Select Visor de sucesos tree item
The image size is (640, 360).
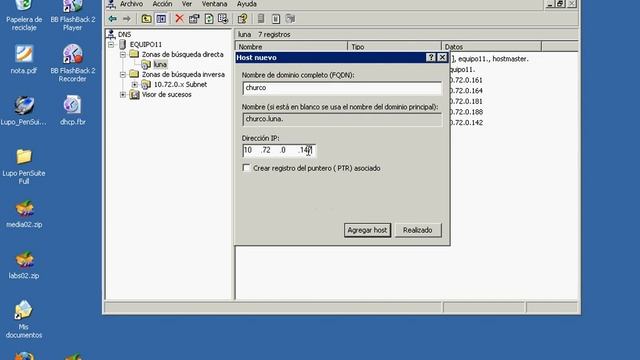(167, 95)
